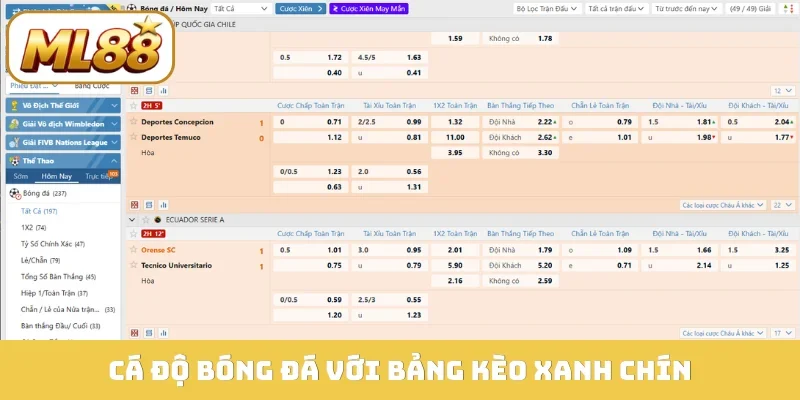Click soccer ball icon next to Bóng đá / Hôm Nay
Viewport: 800px width, 400px height.
click(x=132, y=8)
